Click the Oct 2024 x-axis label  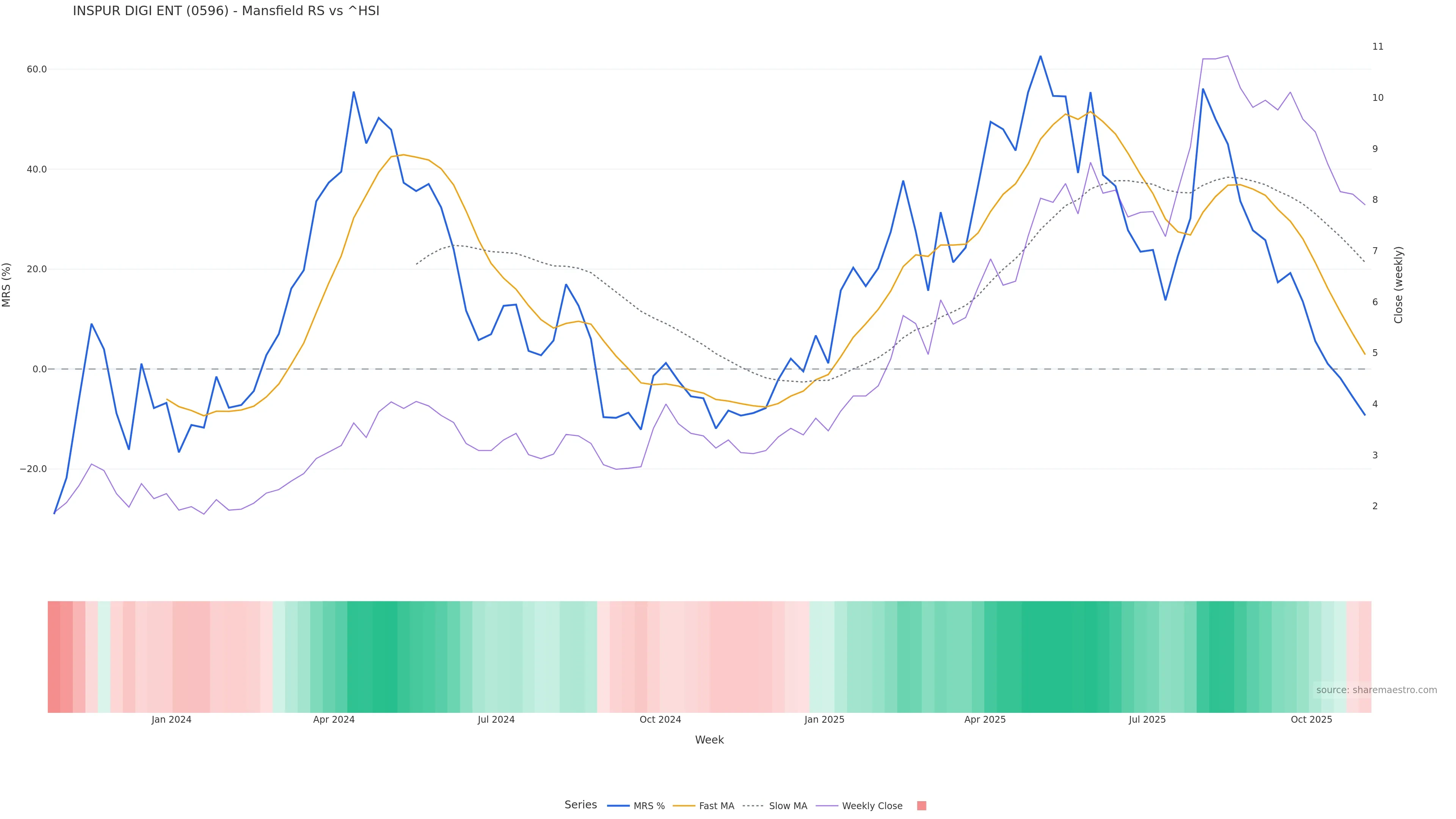coord(660,720)
